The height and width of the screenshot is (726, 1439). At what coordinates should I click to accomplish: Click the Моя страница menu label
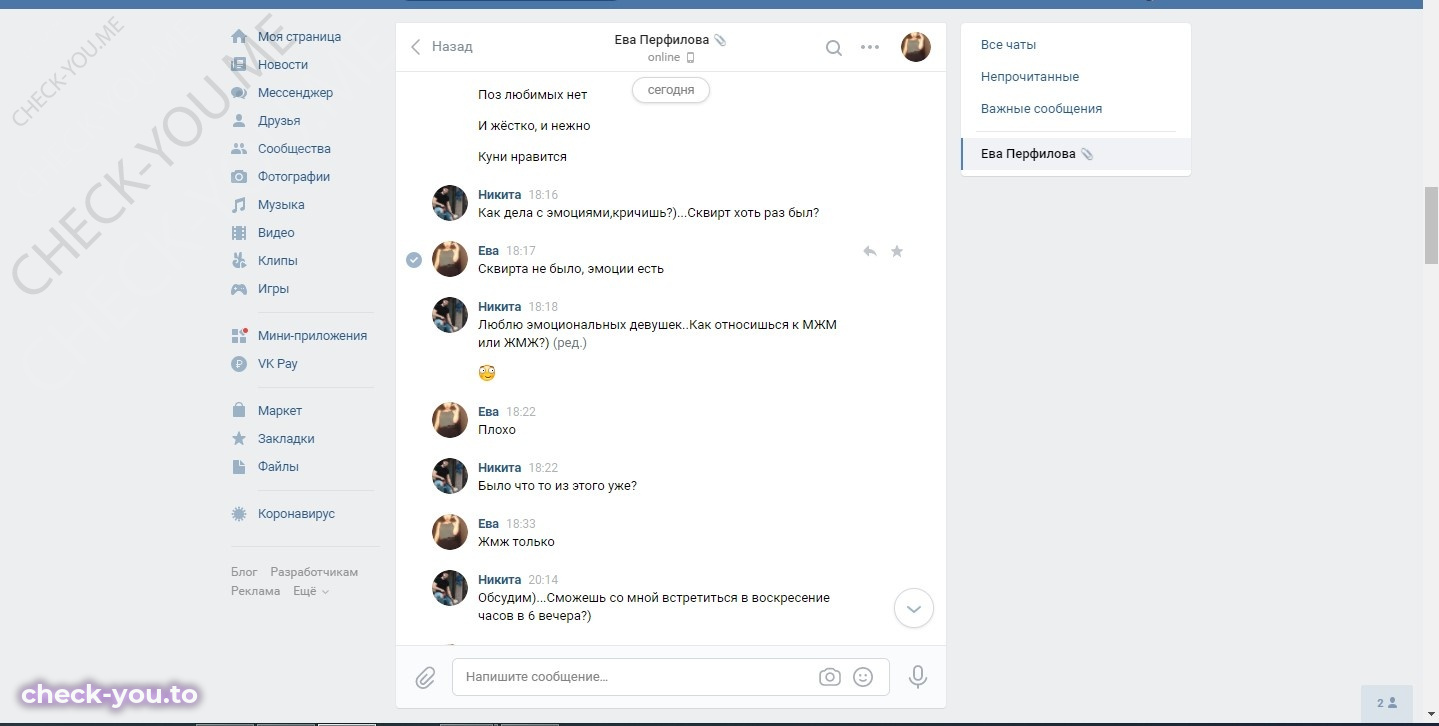point(299,37)
